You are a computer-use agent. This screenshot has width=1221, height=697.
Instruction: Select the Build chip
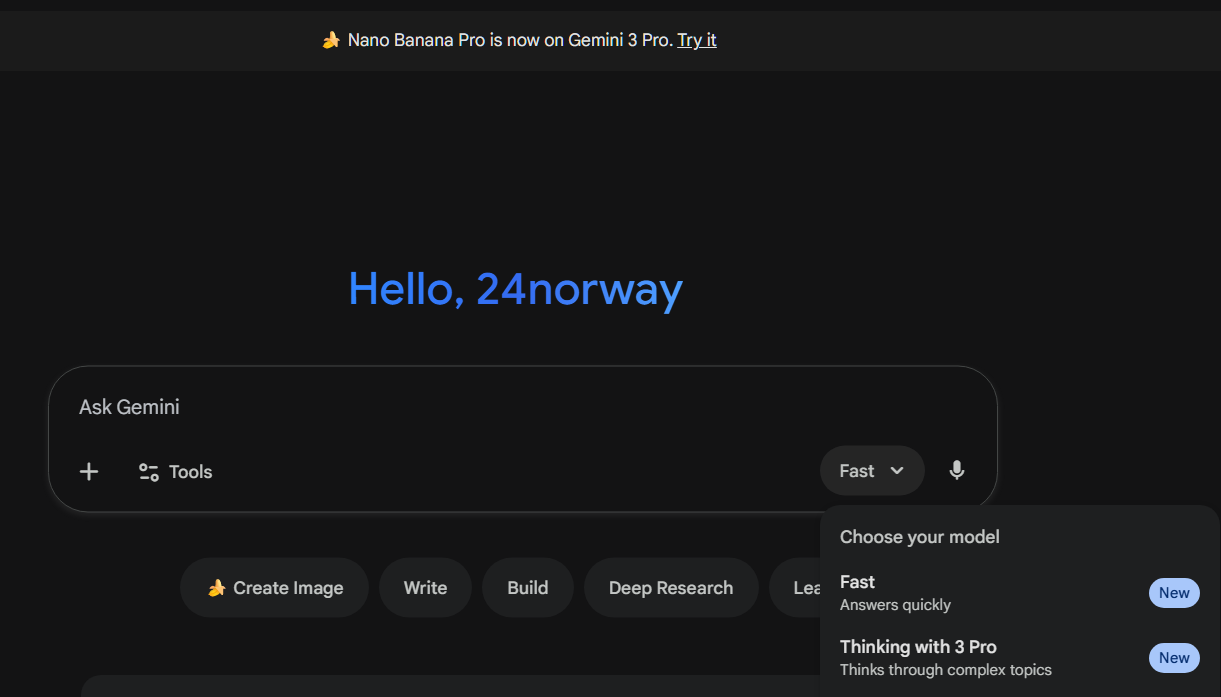528,588
